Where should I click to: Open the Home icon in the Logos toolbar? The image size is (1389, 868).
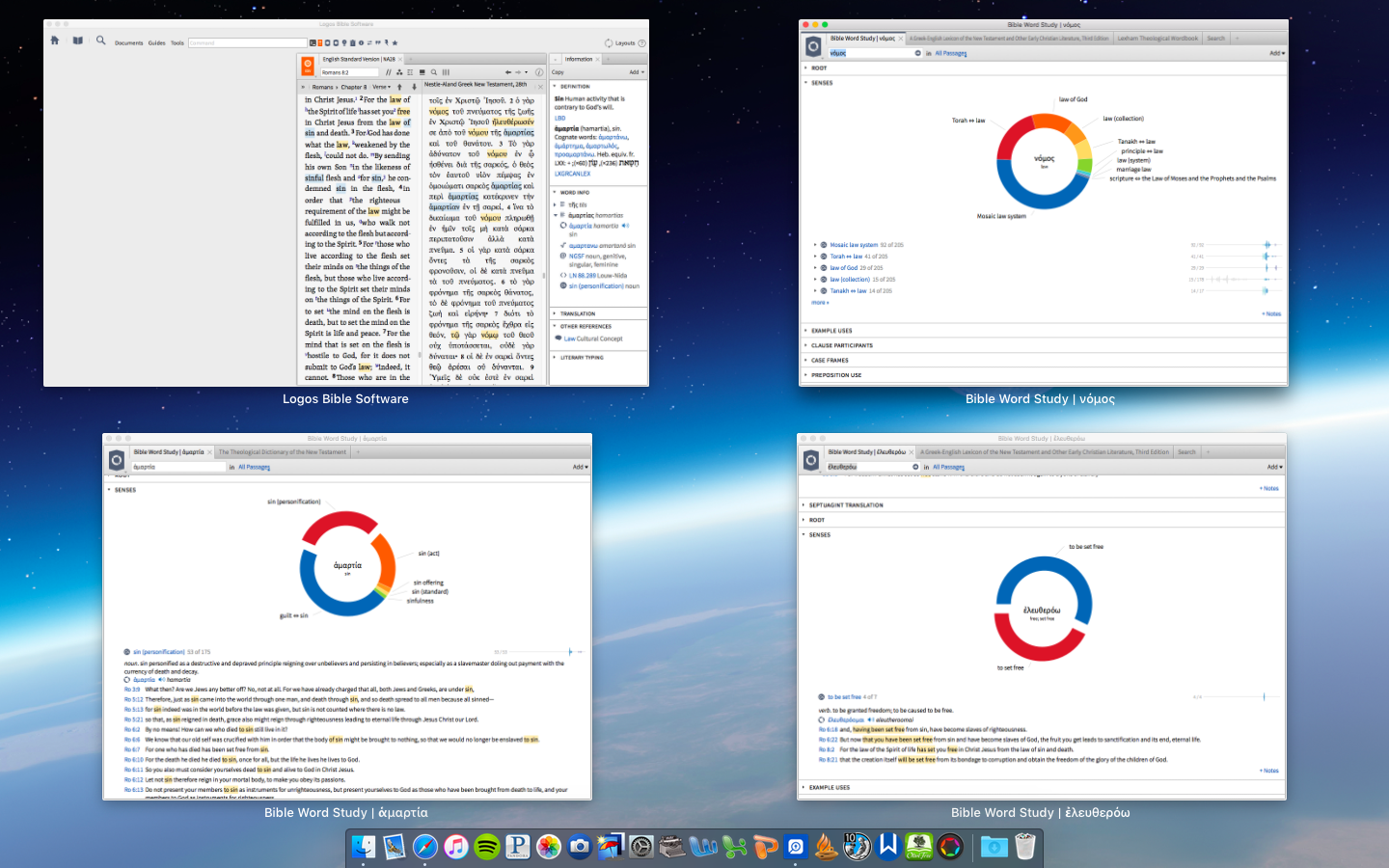tap(55, 41)
